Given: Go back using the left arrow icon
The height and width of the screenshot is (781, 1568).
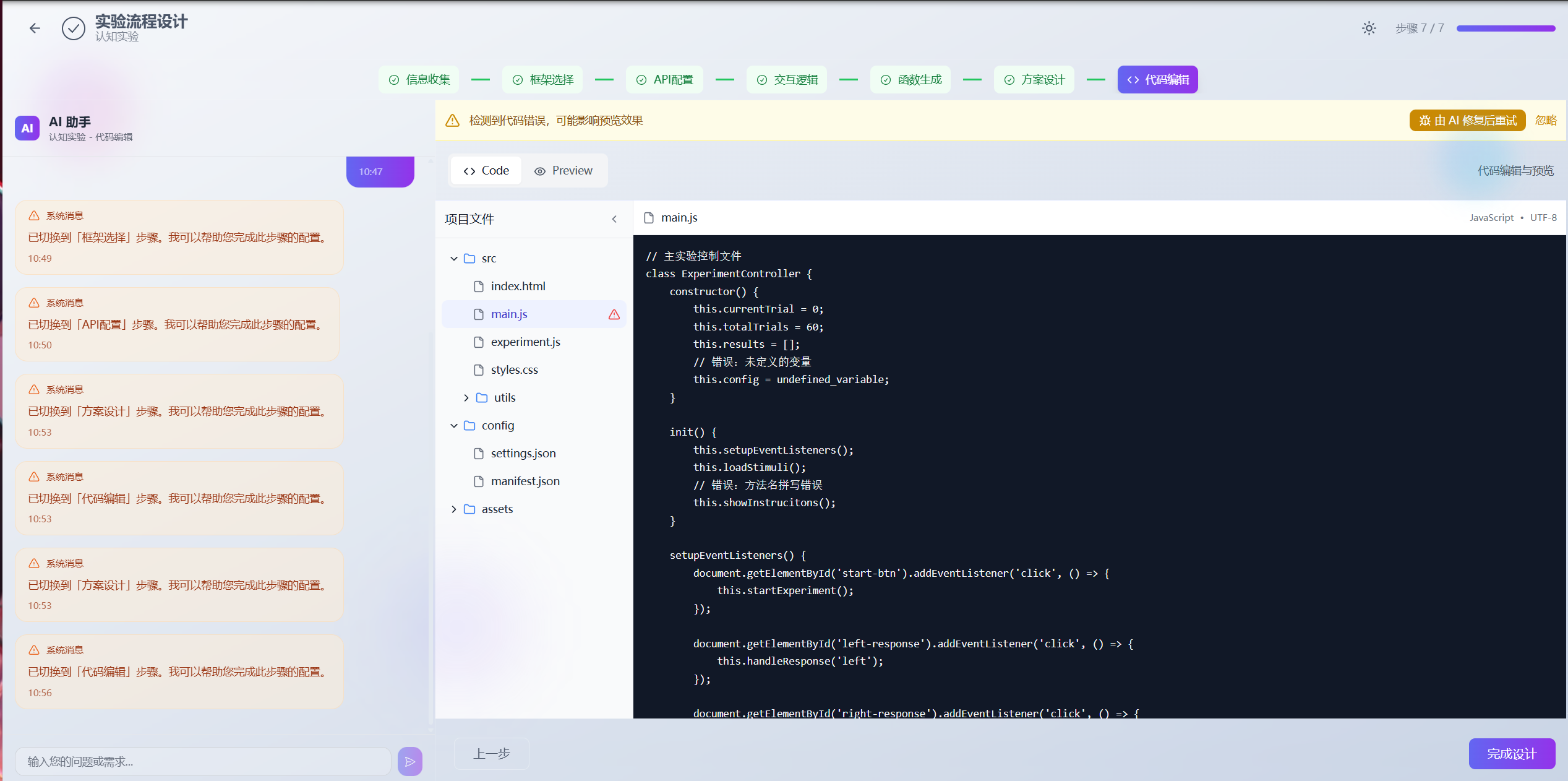Looking at the screenshot, I should coord(35,28).
